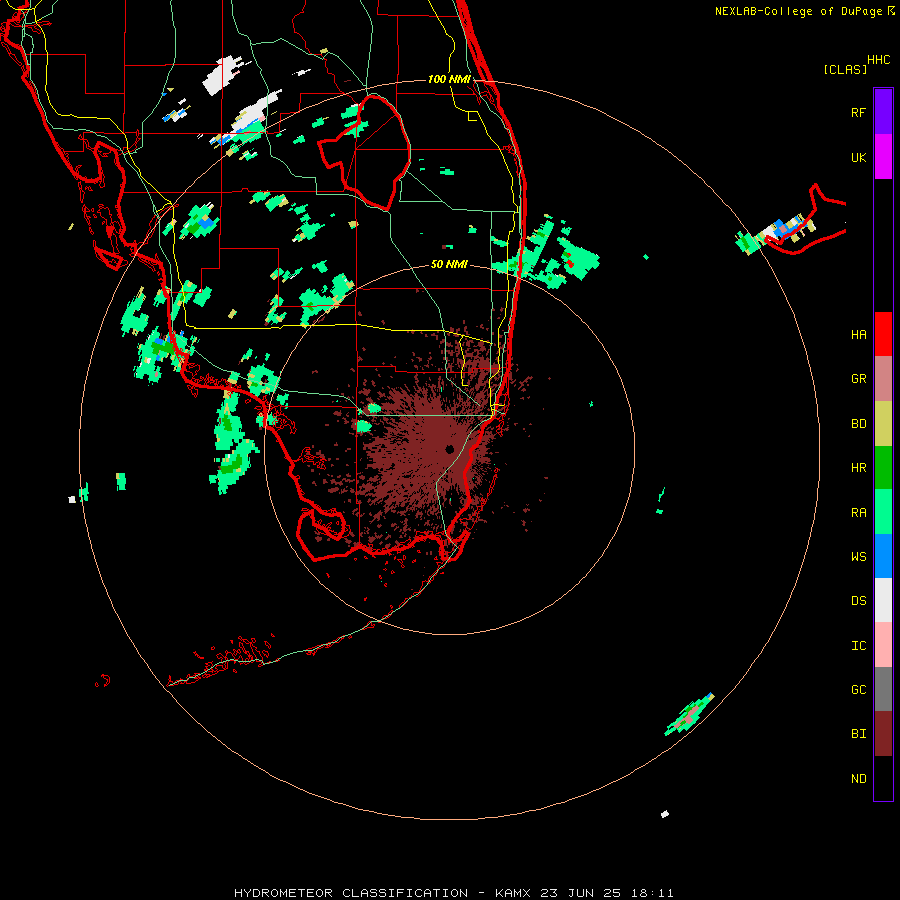The height and width of the screenshot is (900, 900).
Task: Click the HA red legend swatch
Action: coord(883,334)
